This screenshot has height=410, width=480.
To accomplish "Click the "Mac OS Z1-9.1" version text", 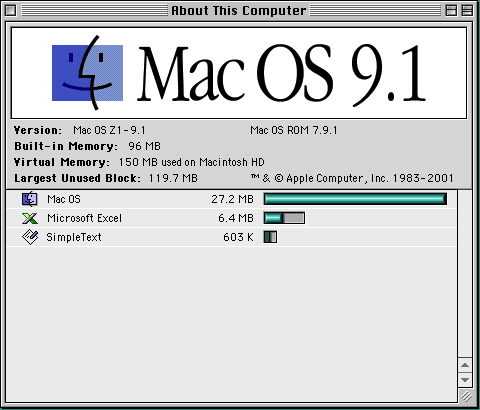I will coord(109,130).
